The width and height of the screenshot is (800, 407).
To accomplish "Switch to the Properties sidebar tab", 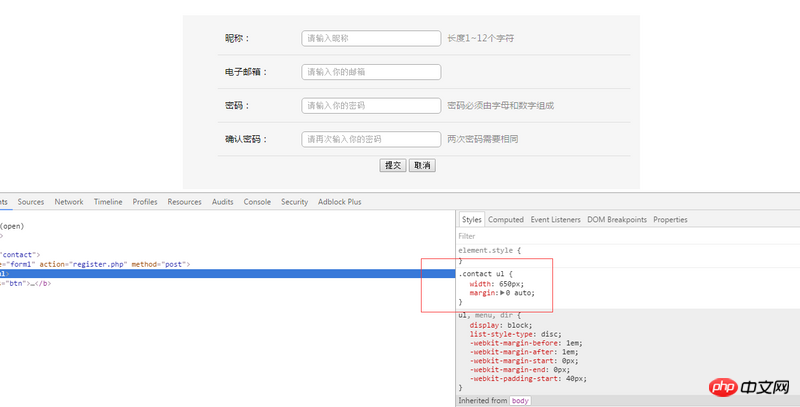I will 670,220.
